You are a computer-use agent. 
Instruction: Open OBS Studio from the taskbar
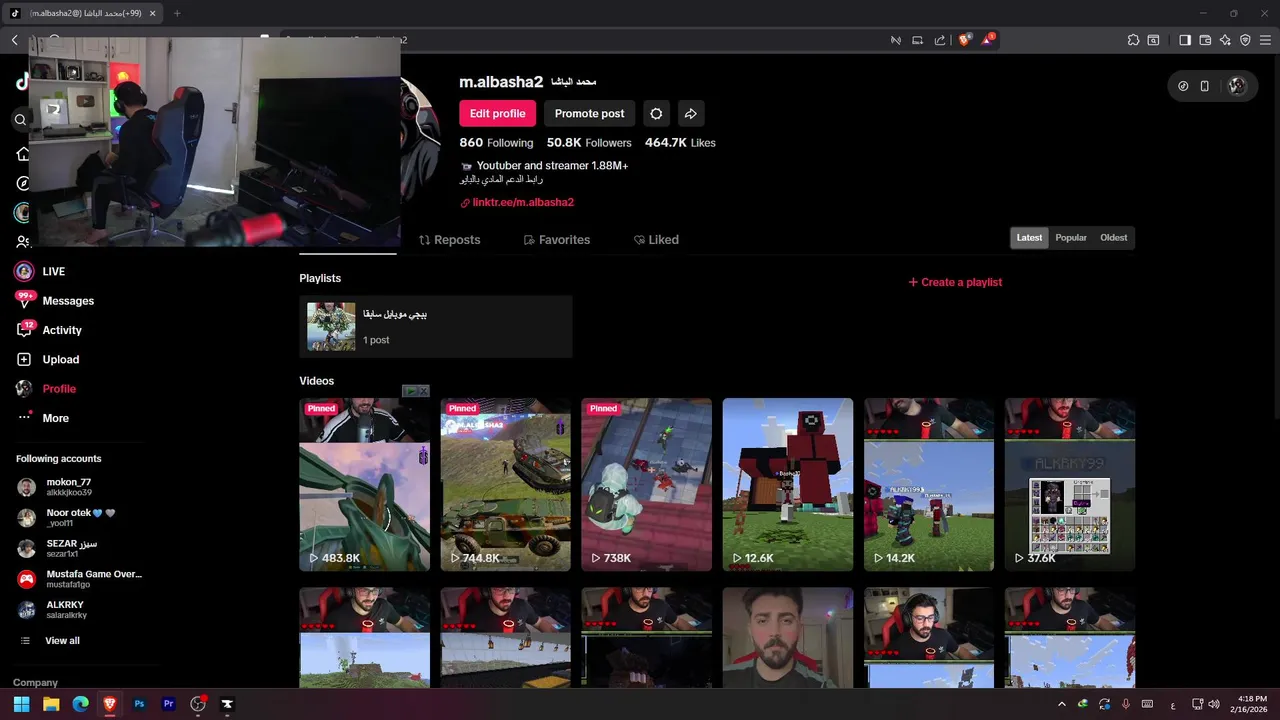[x=198, y=704]
